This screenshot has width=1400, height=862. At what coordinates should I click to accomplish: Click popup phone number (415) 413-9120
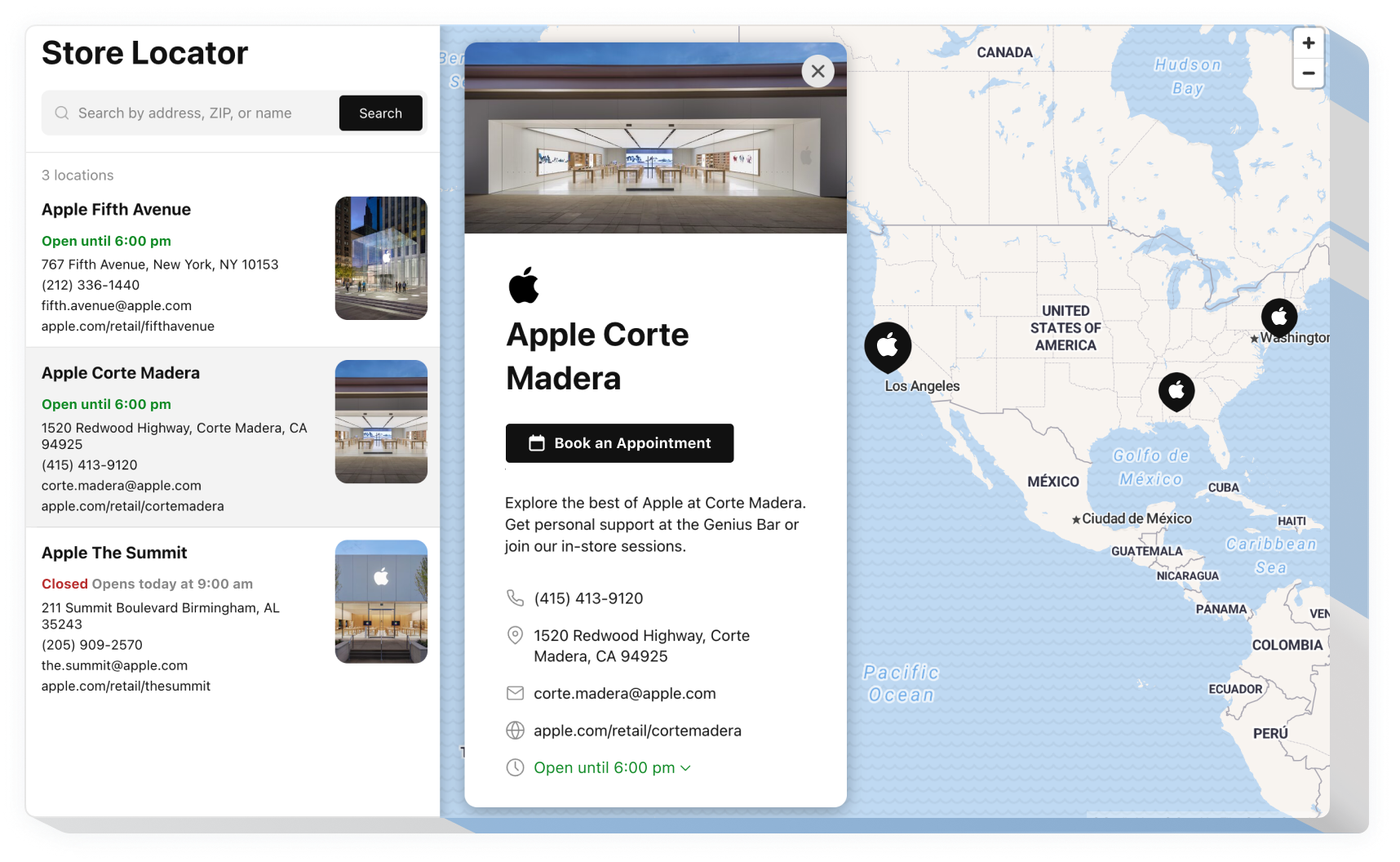click(588, 598)
